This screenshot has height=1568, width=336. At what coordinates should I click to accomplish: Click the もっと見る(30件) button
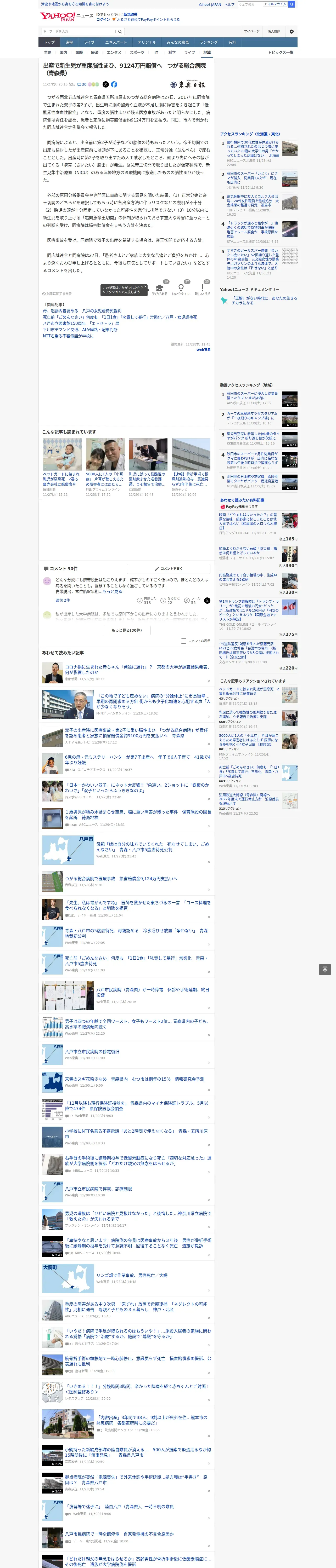pyautogui.click(x=127, y=630)
